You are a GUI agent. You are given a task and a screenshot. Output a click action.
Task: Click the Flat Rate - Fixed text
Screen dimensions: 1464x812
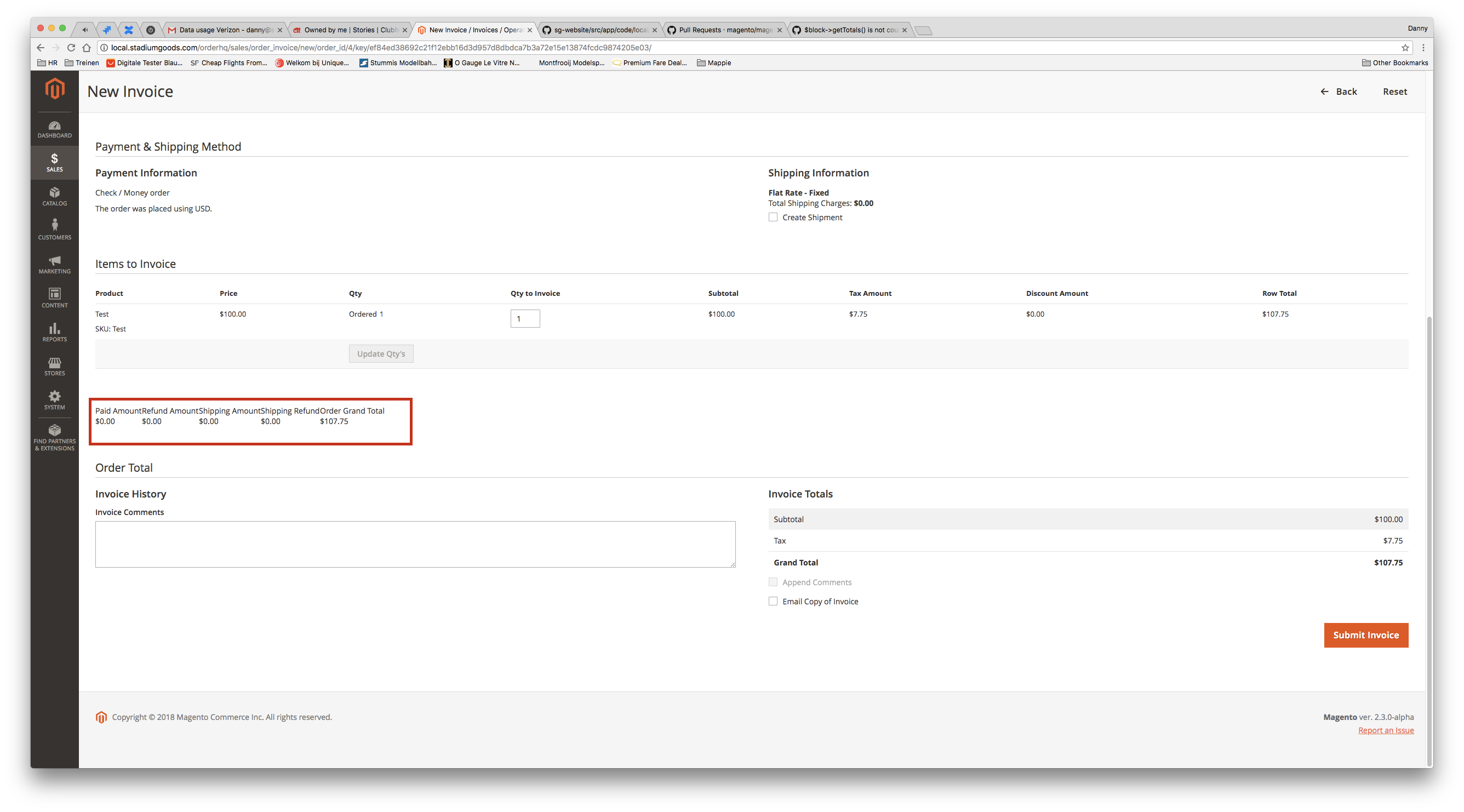coord(798,193)
